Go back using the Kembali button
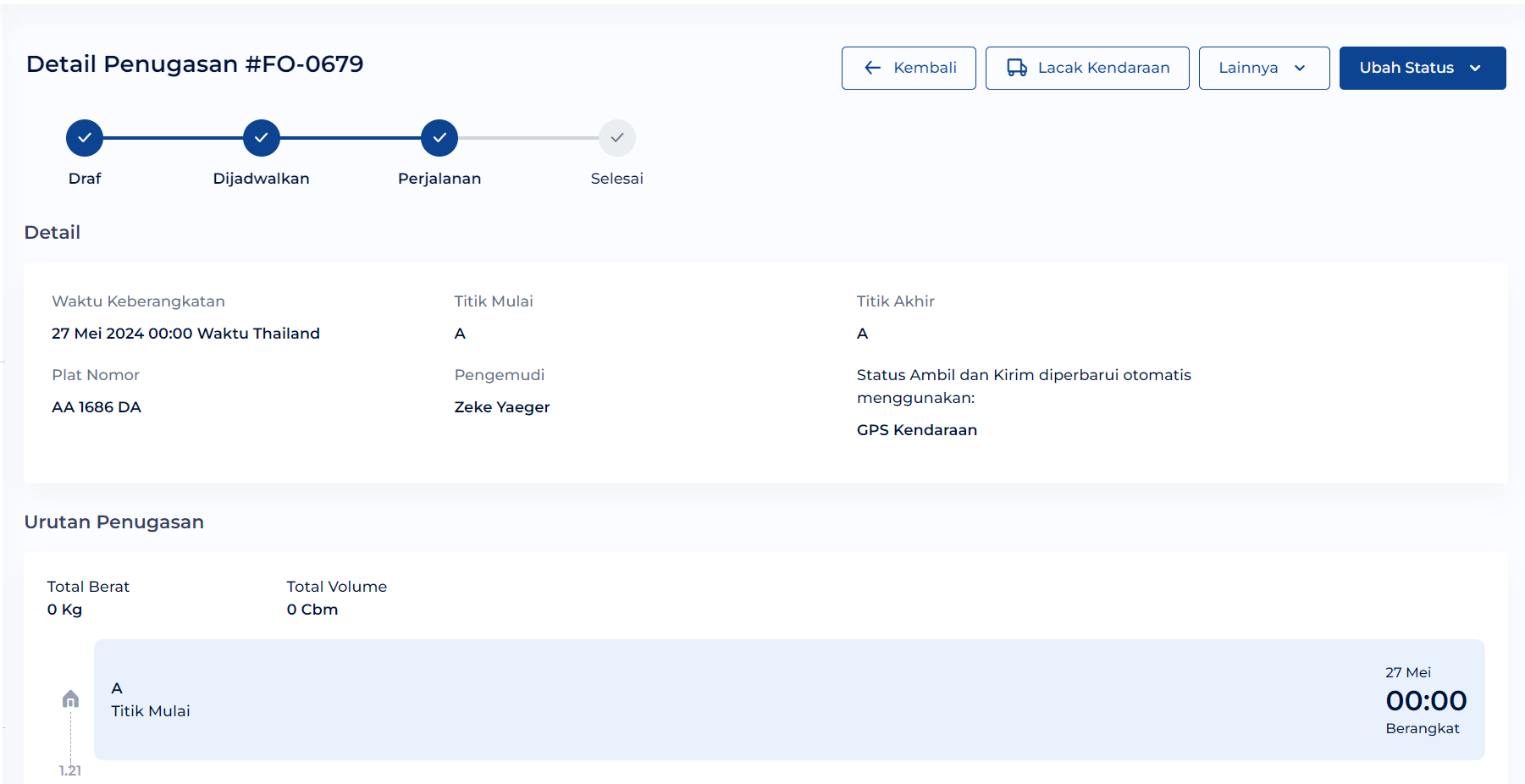This screenshot has height=784, width=1525. coord(909,68)
